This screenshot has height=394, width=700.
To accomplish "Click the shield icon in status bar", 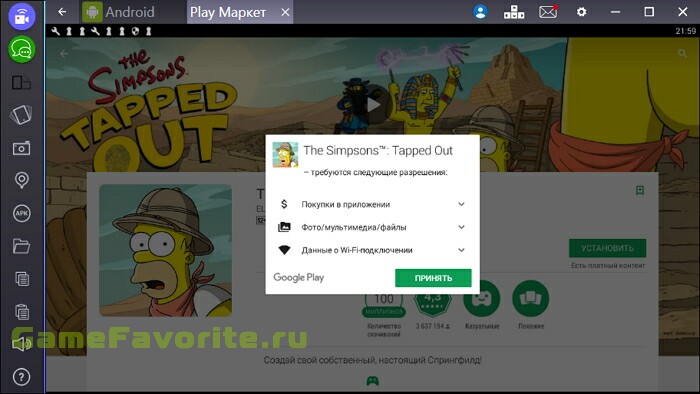I will 135,31.
